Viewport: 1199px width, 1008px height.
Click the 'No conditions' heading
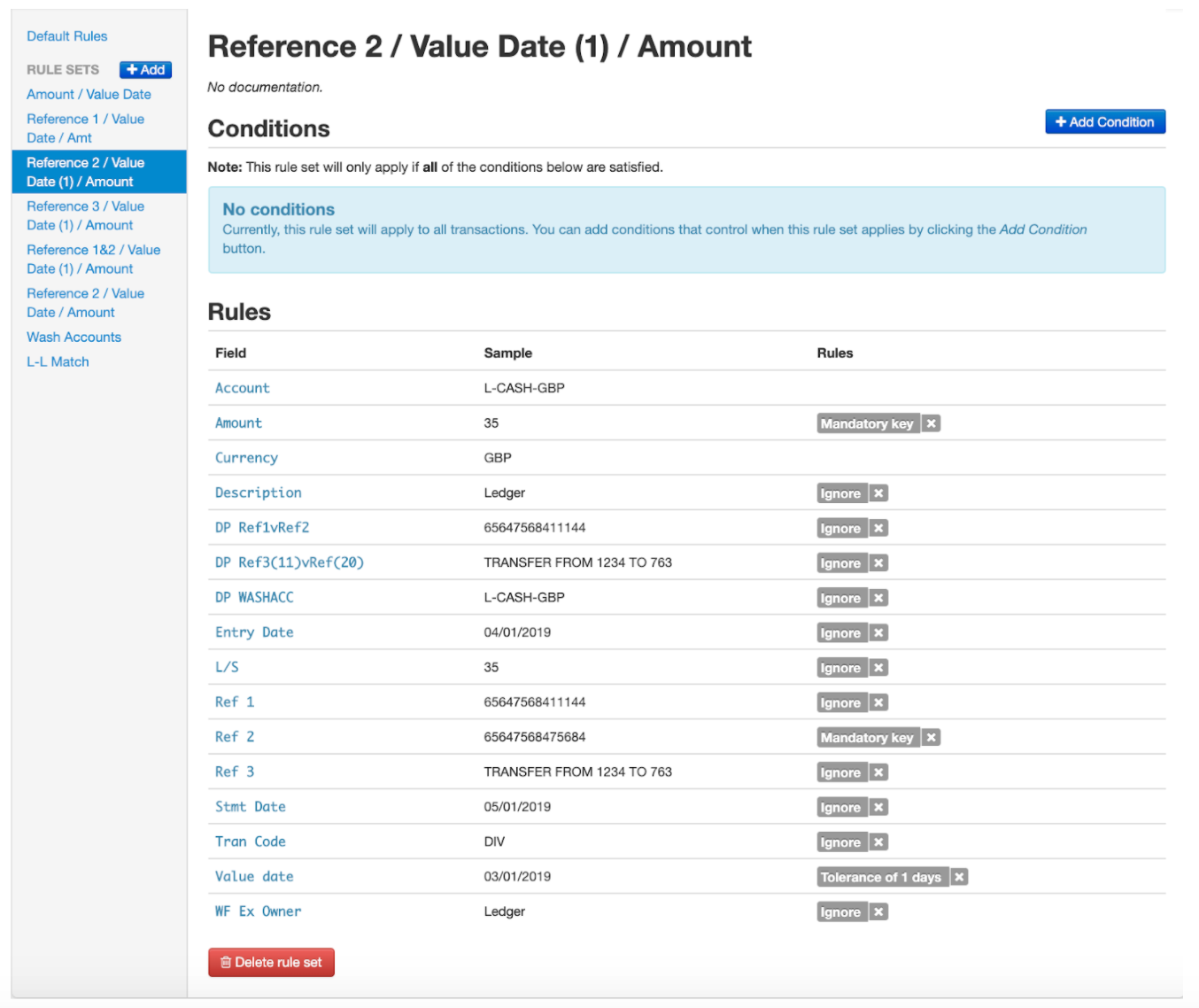point(279,209)
